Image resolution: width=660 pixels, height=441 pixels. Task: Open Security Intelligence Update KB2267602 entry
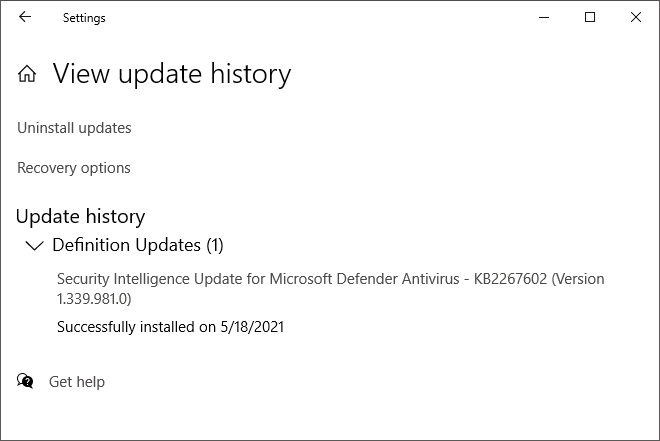[330, 289]
